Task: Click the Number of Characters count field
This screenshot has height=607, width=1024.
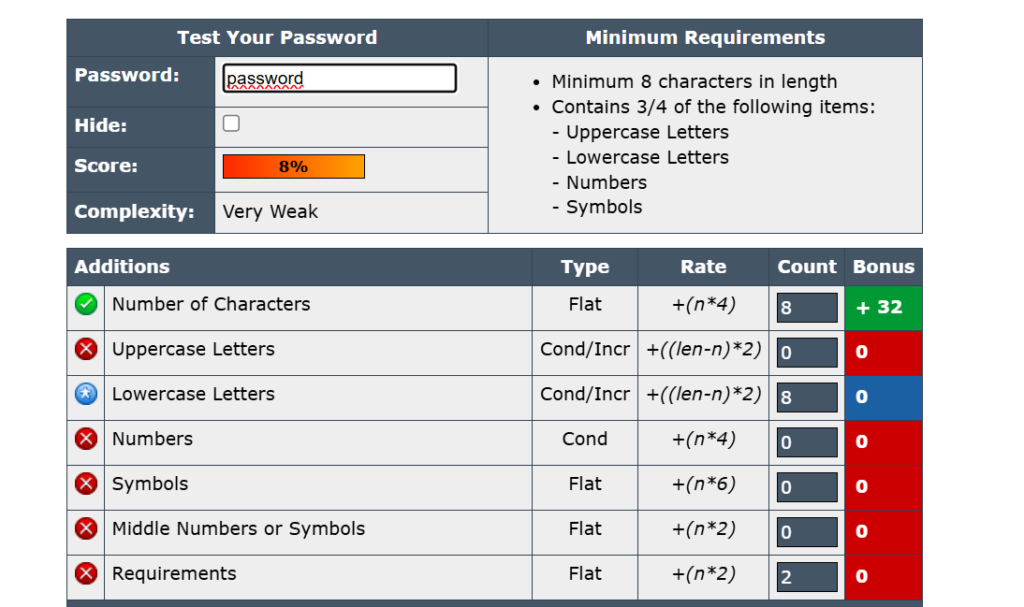Action: [807, 308]
